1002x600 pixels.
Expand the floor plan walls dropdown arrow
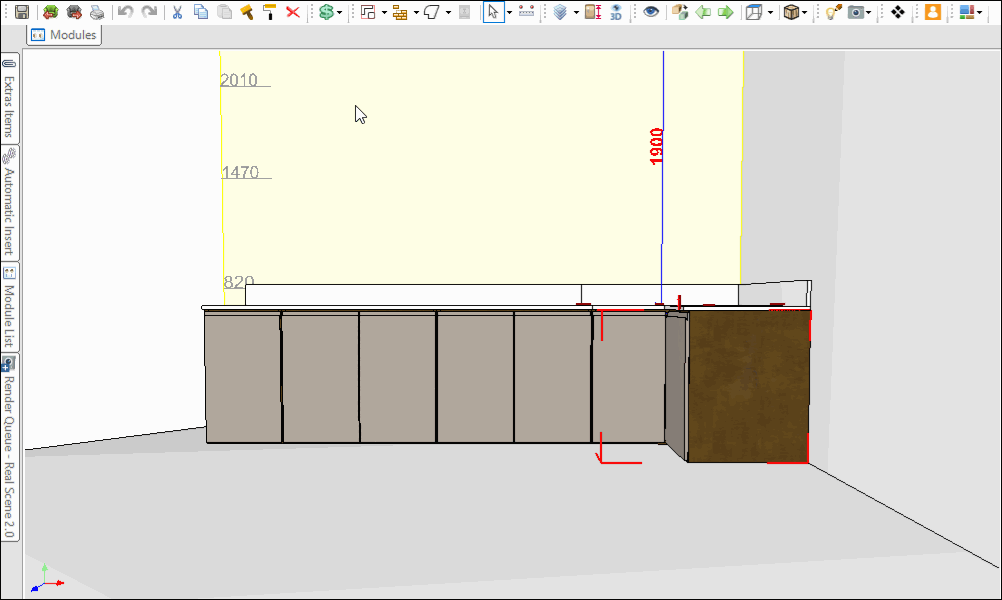[x=384, y=12]
